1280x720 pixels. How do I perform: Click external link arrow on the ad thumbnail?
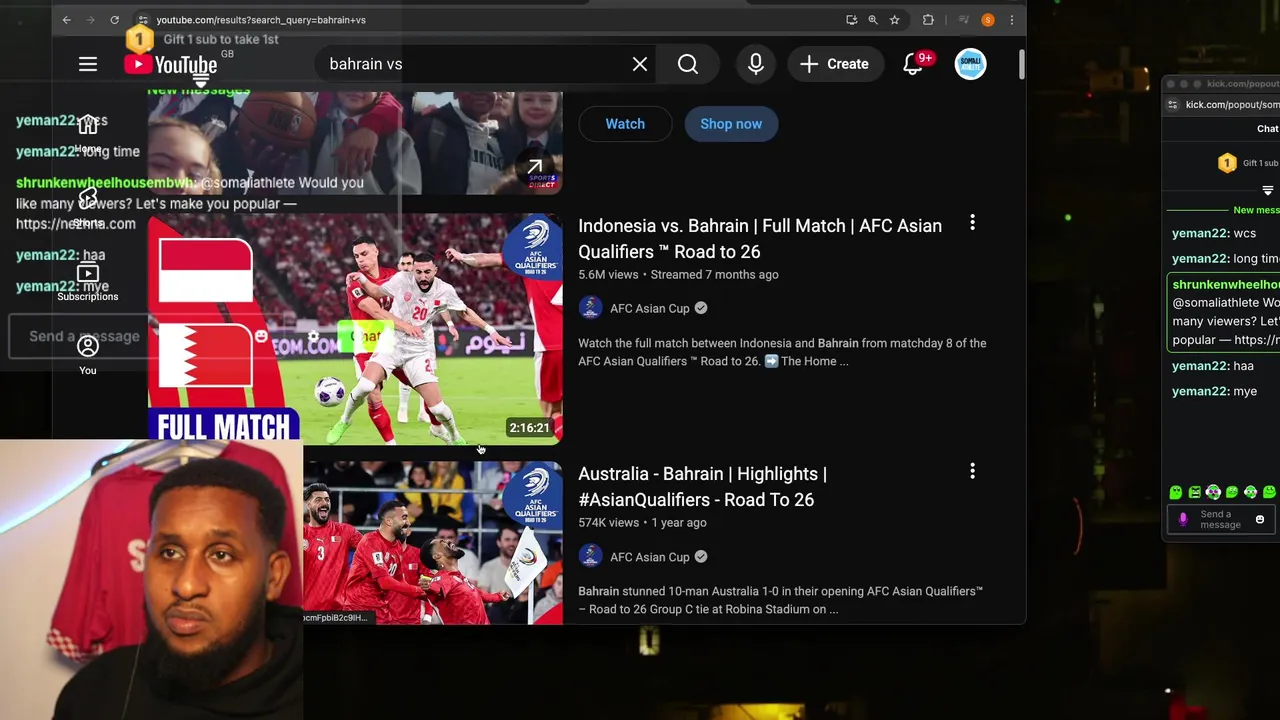[x=535, y=168]
